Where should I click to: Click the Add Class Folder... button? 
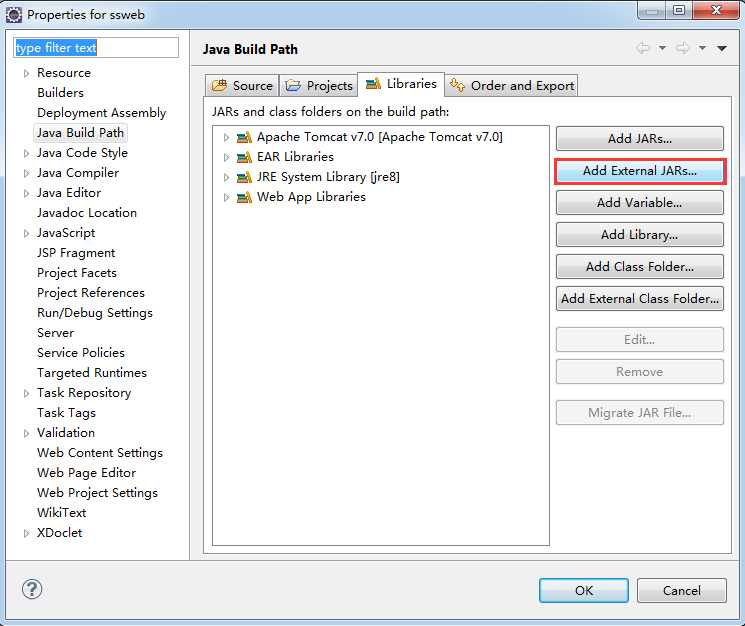640,266
